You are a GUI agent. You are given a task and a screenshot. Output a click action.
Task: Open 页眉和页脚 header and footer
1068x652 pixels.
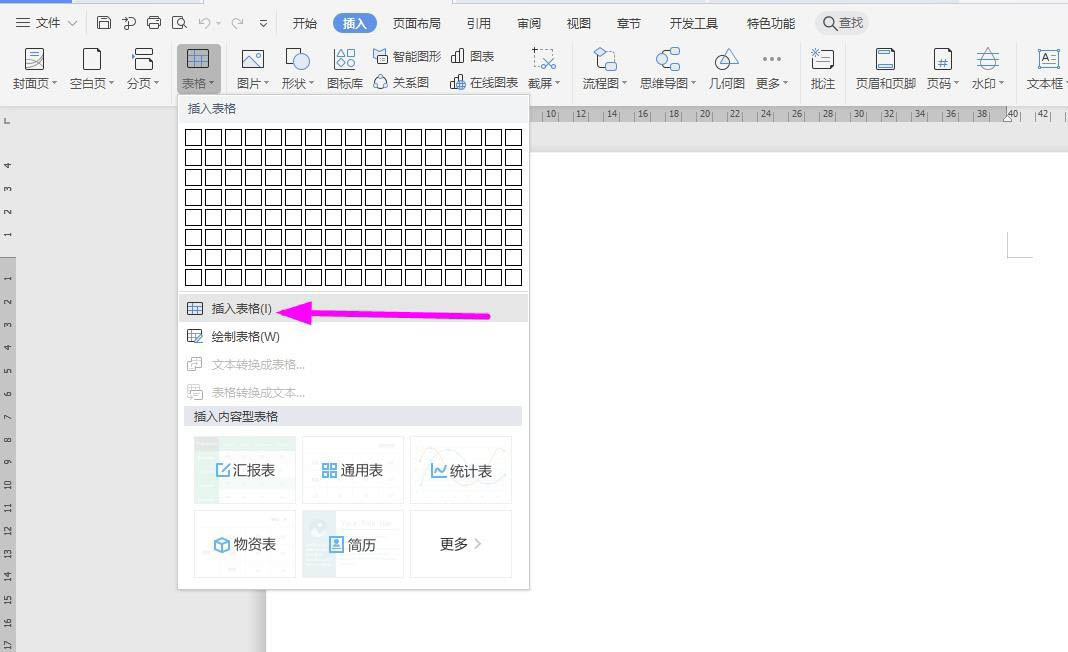point(885,68)
